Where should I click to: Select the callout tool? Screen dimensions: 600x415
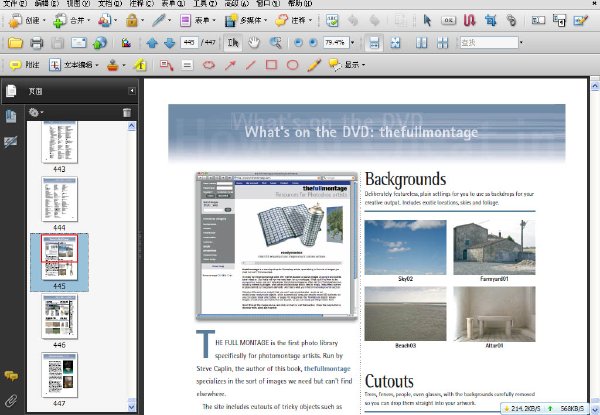click(166, 65)
